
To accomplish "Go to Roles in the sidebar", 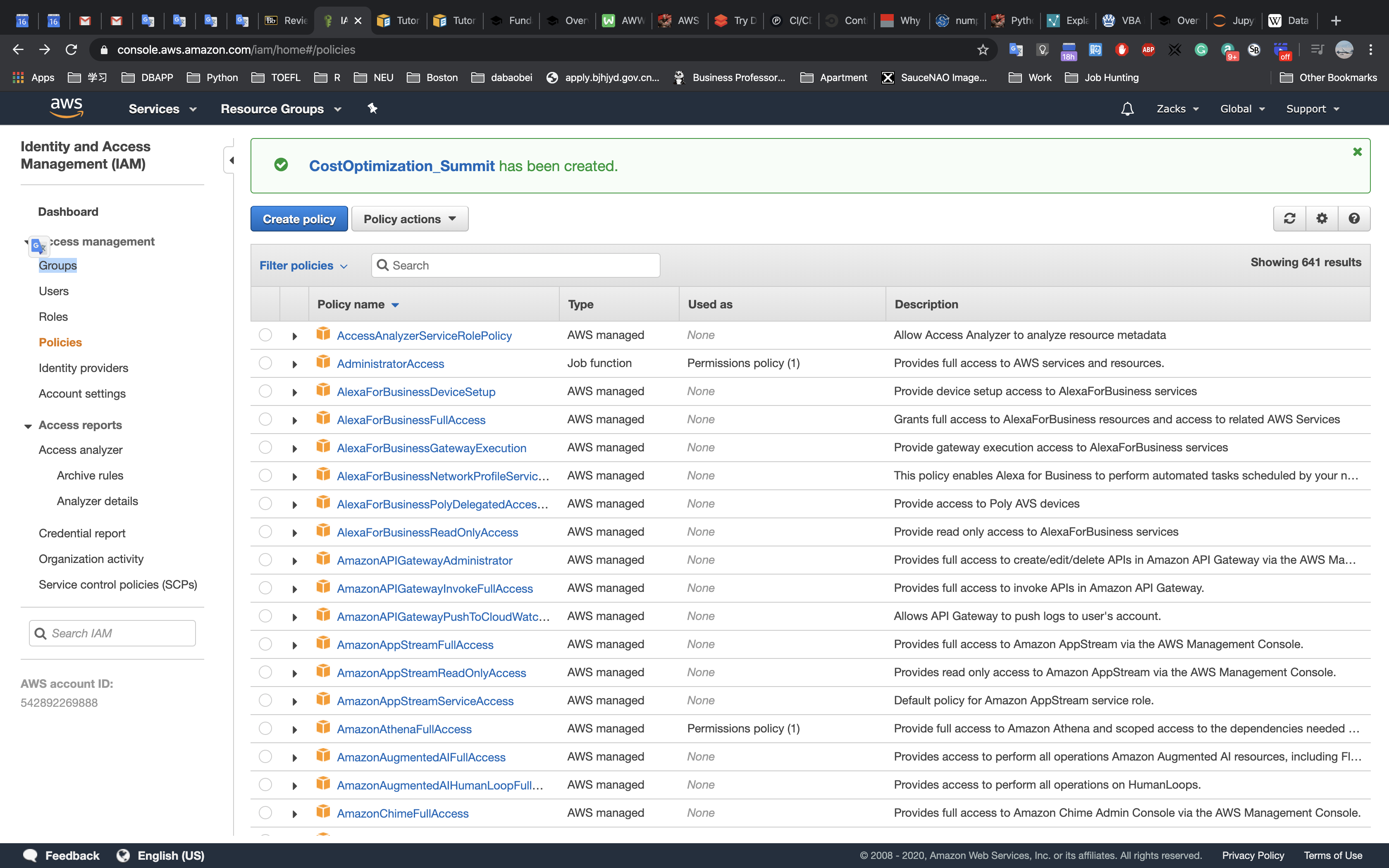I will (x=53, y=317).
